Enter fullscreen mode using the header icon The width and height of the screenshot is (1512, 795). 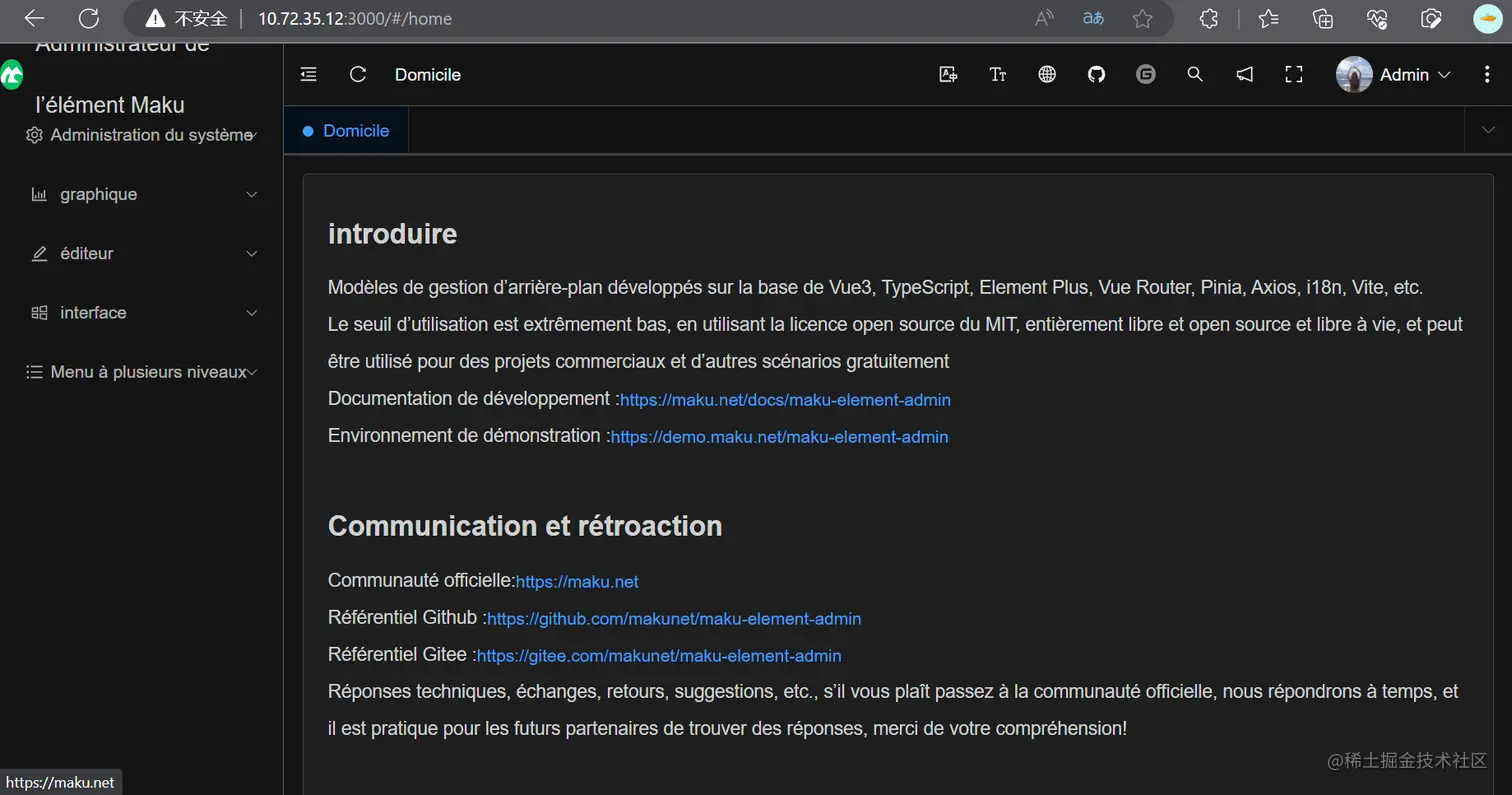click(1294, 74)
